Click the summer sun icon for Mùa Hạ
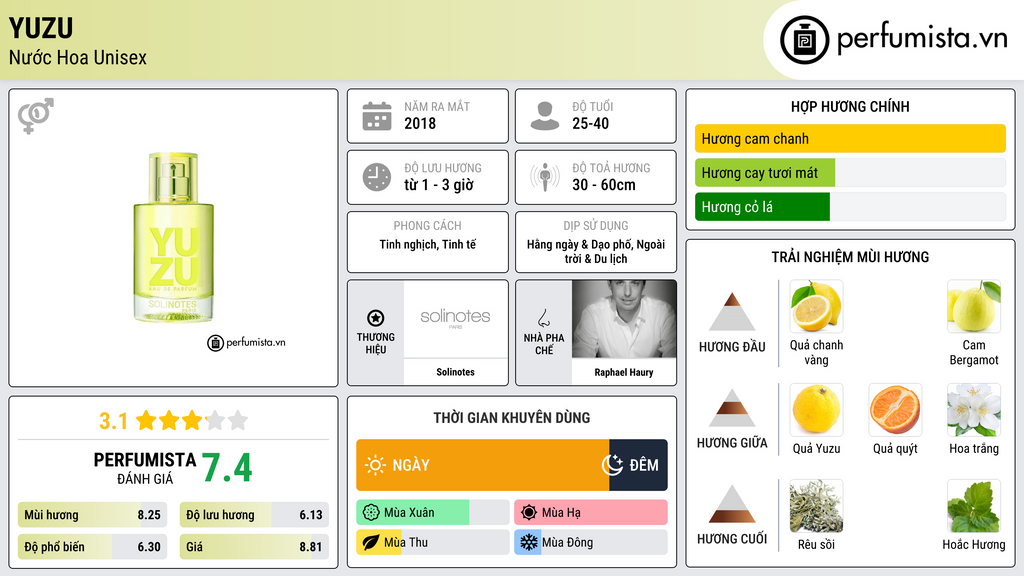 529,513
